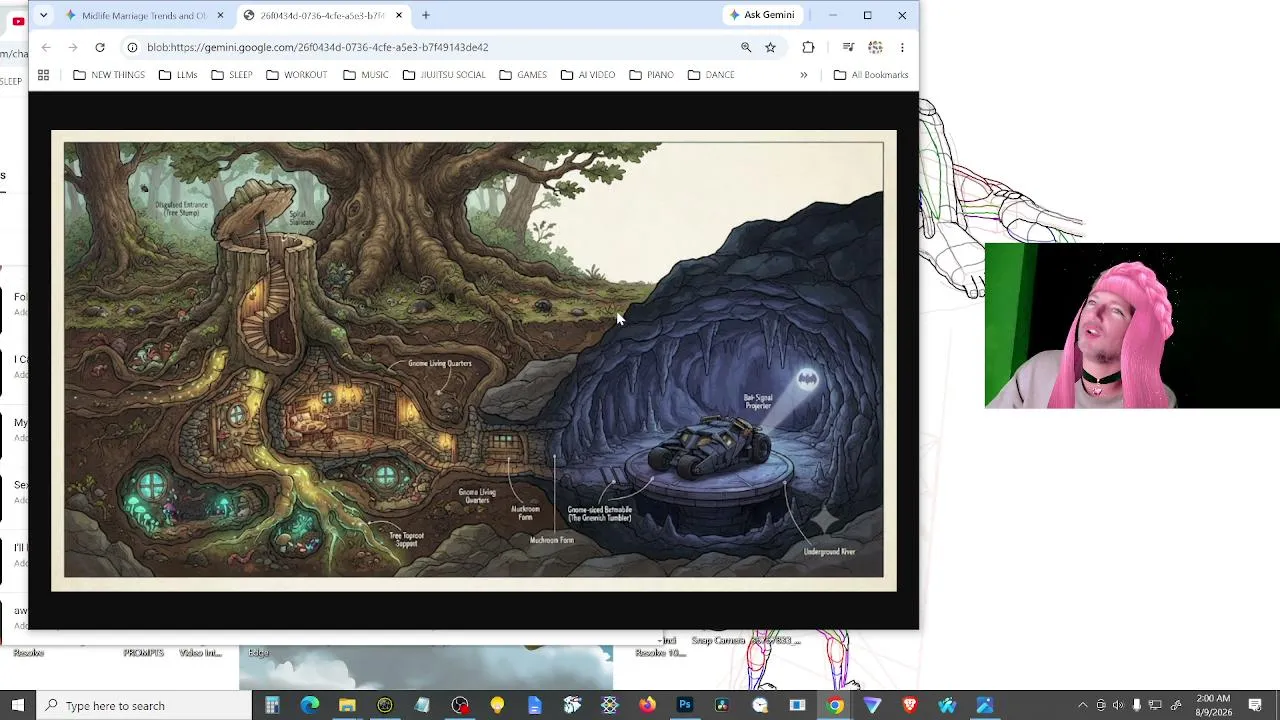
Task: Click the YouTube icon in background window
Action: (x=18, y=21)
